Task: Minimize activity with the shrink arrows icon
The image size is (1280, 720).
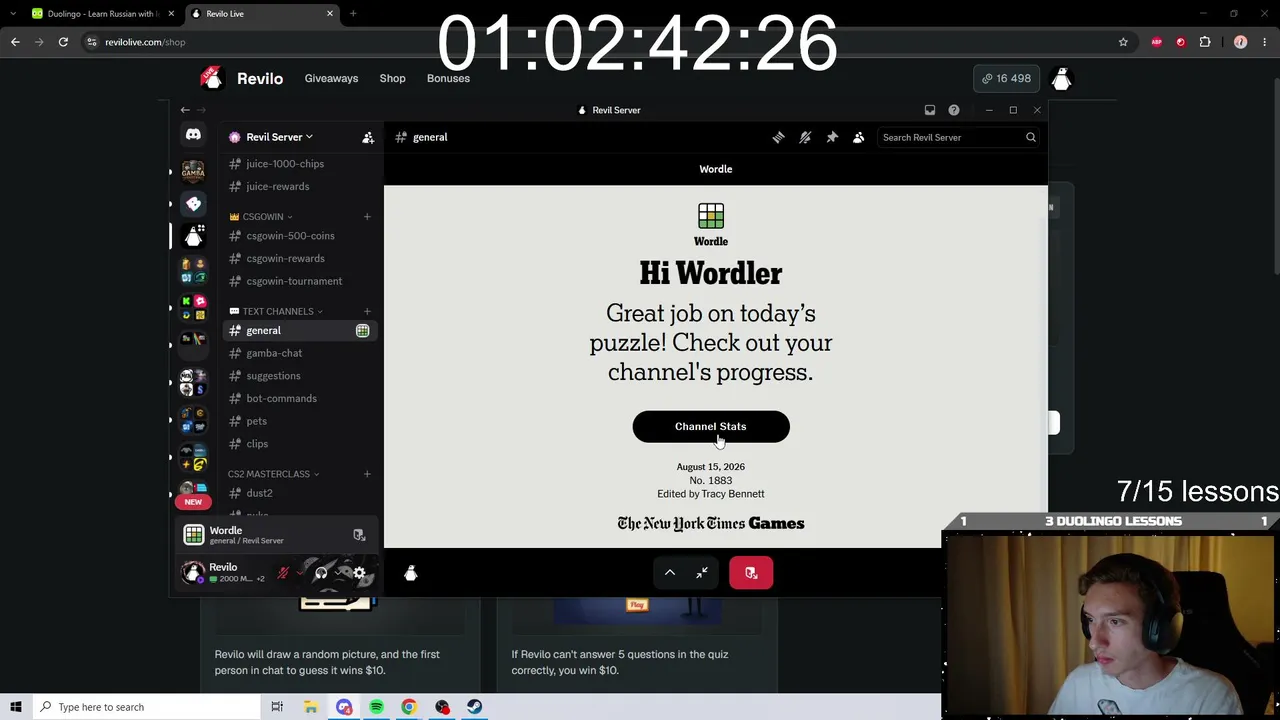Action: point(702,573)
